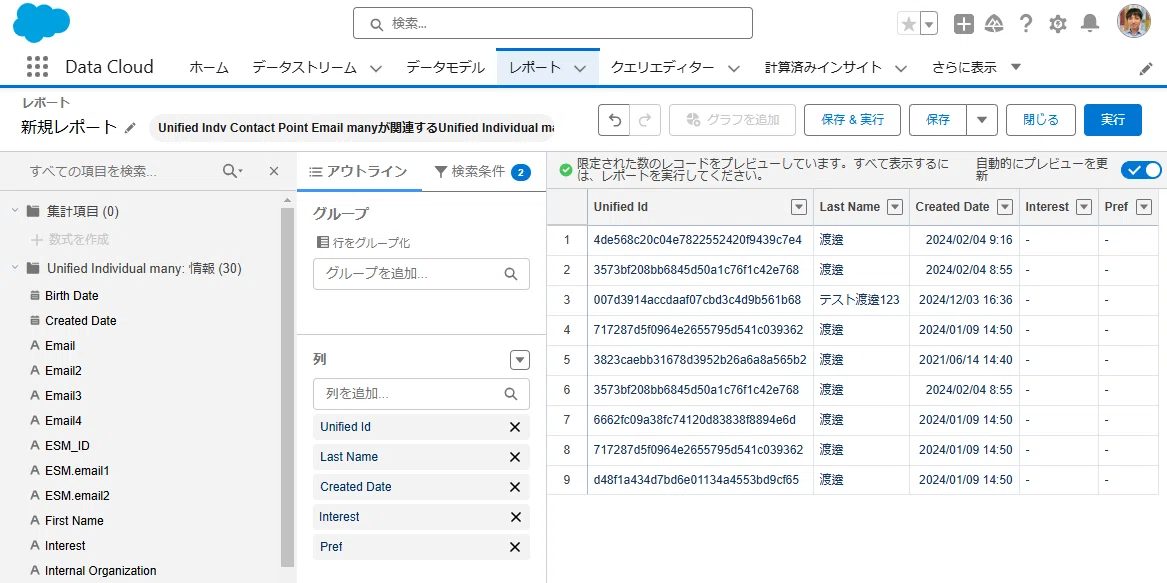Edit report name via pencil icon
Image resolution: width=1167 pixels, height=583 pixels.
click(130, 127)
